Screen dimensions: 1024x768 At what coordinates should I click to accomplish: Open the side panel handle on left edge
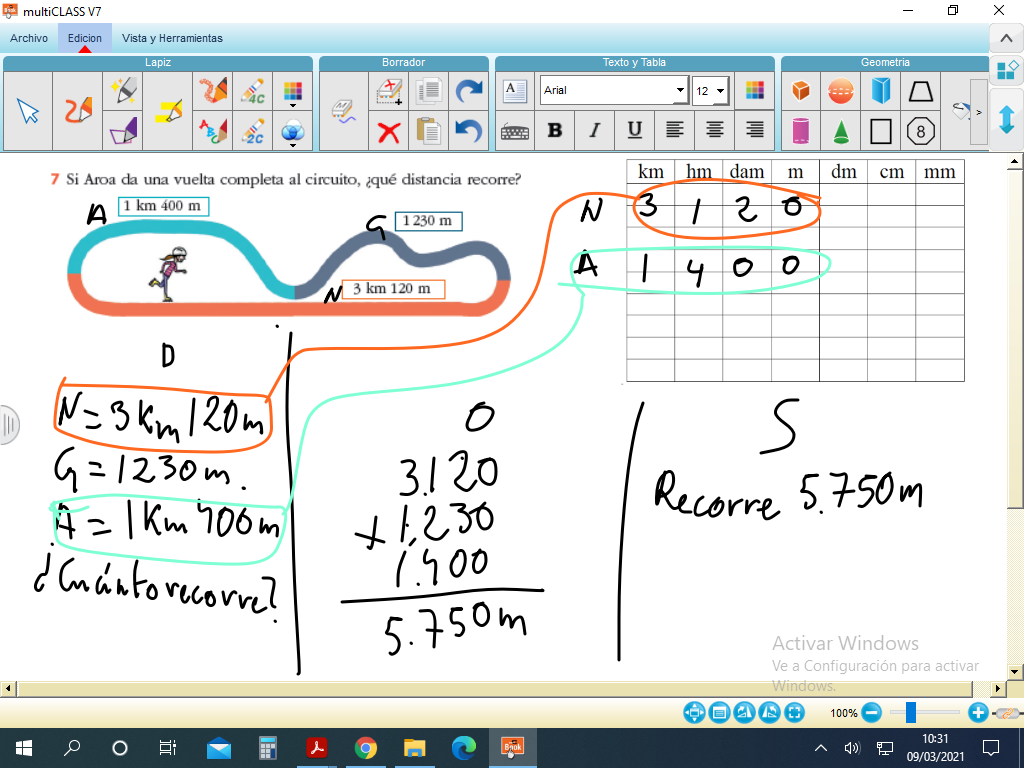click(8, 424)
